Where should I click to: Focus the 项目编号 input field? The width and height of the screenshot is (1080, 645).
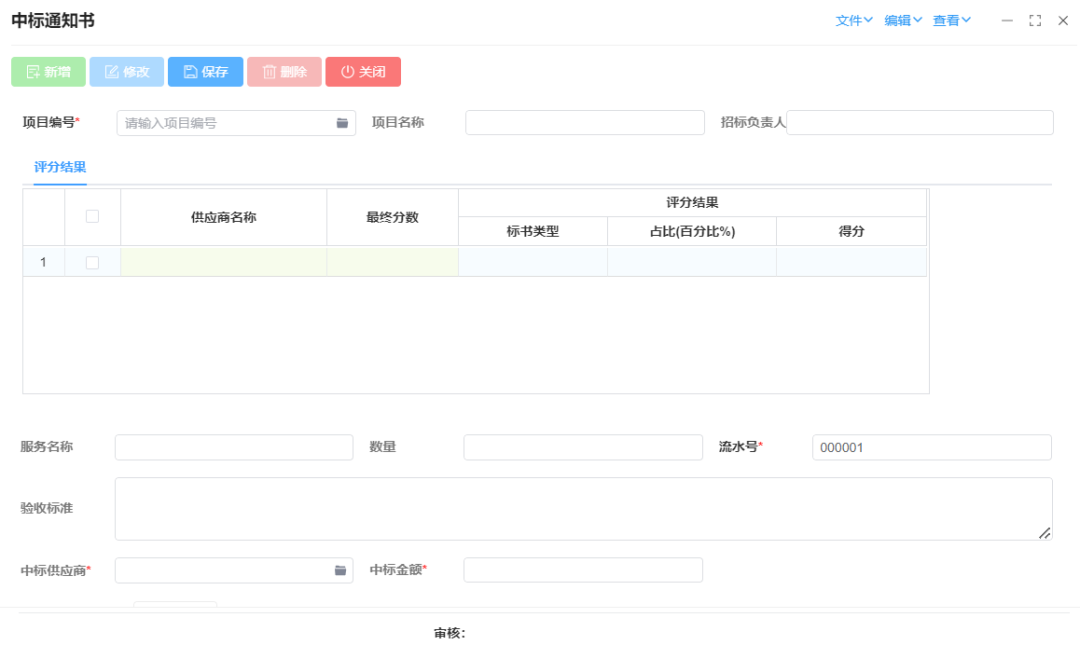pyautogui.click(x=236, y=123)
